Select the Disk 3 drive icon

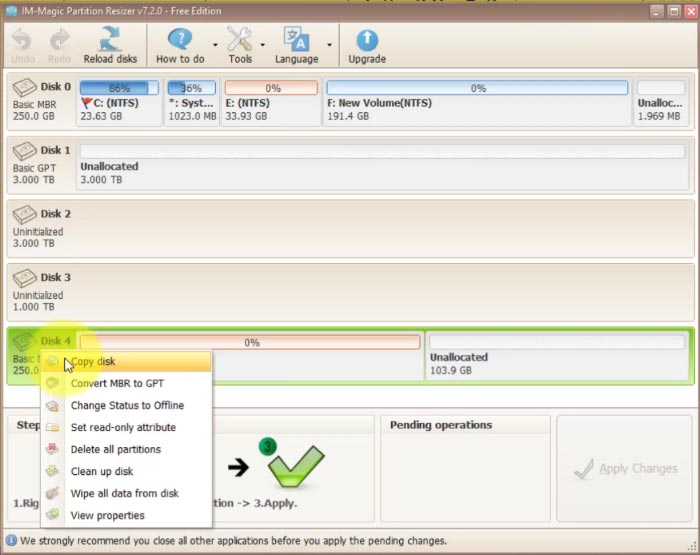click(24, 278)
